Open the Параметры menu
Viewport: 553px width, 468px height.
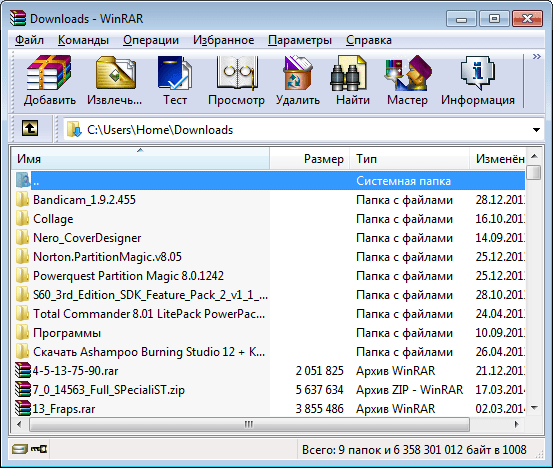pos(300,40)
